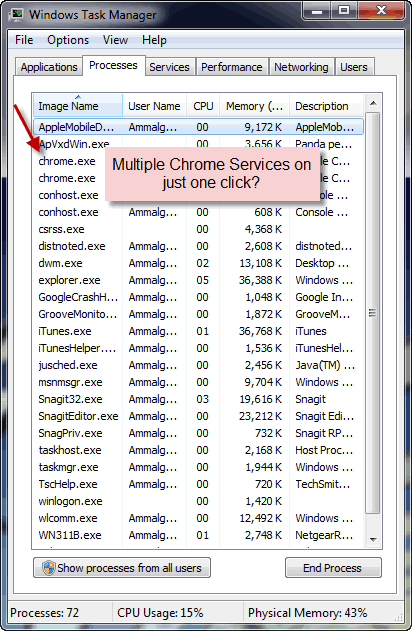Select the TscHelp.exe process
The image size is (412, 631).
click(199, 484)
